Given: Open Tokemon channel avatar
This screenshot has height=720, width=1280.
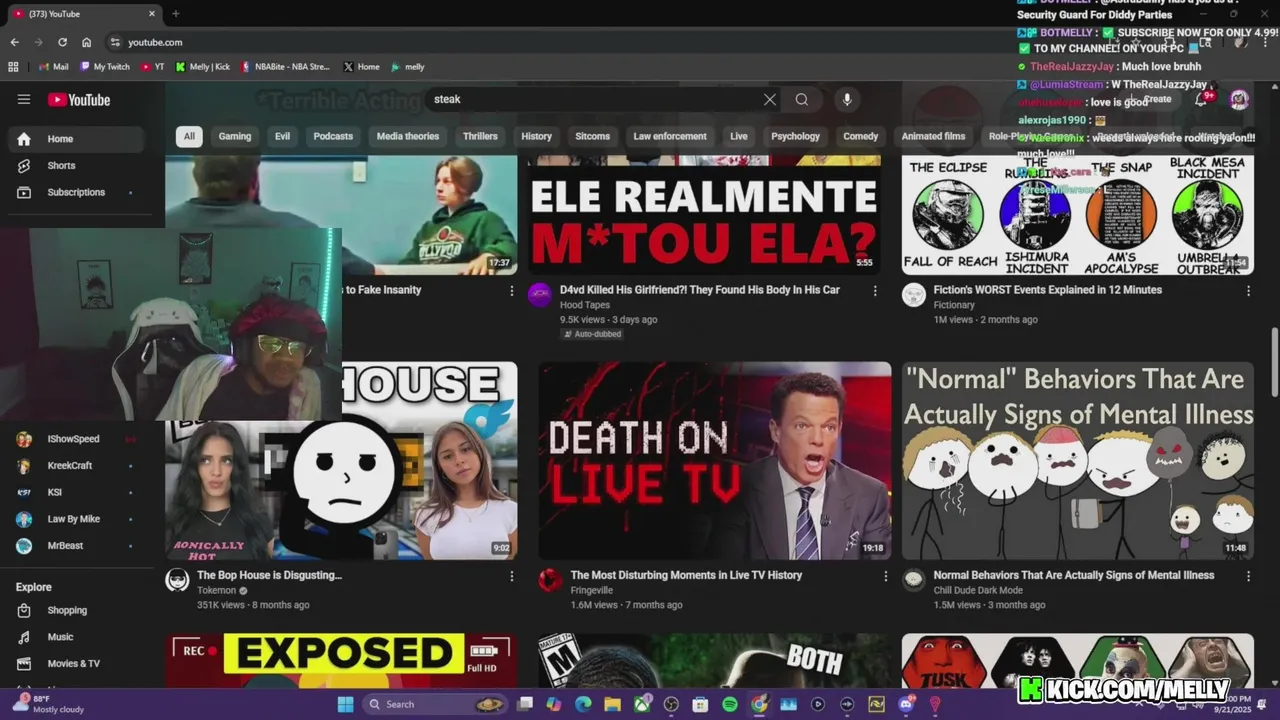Looking at the screenshot, I should pyautogui.click(x=177, y=580).
